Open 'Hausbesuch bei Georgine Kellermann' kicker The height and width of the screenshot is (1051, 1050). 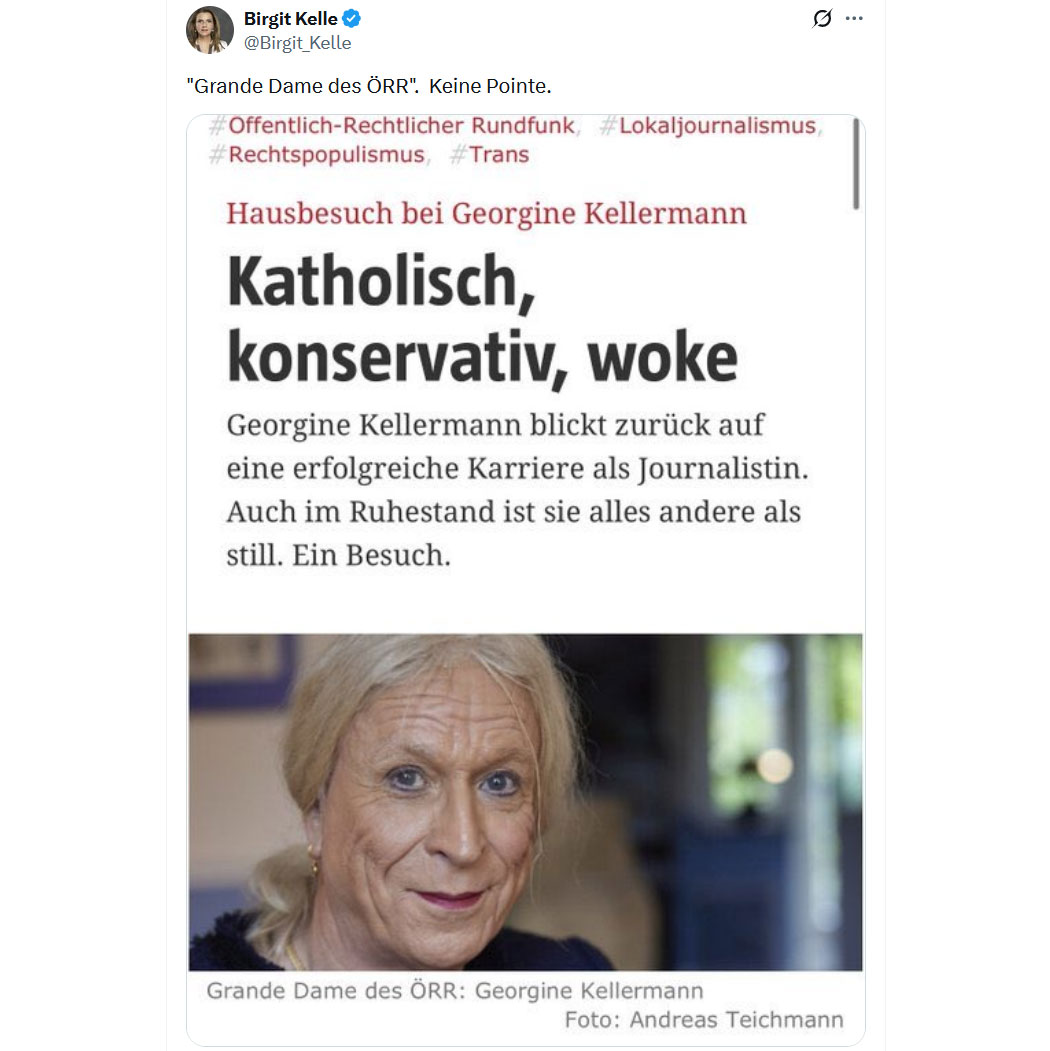[x=486, y=213]
